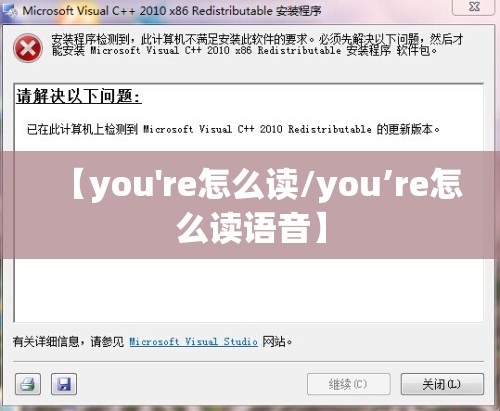Close the installer window with X

[474, 7]
